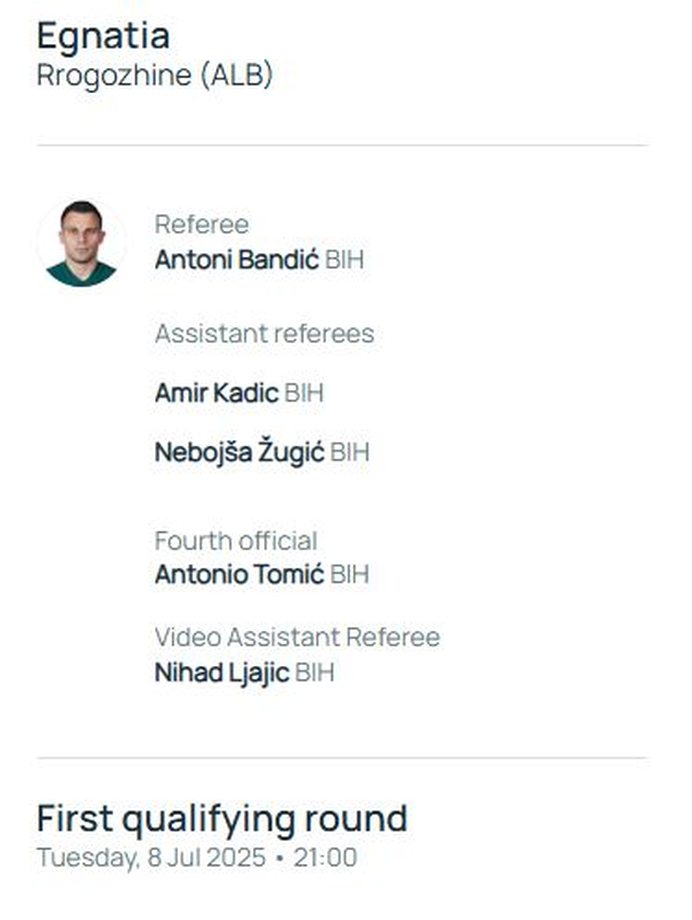Click the BIH label beside Nihad Ljajic

click(315, 672)
